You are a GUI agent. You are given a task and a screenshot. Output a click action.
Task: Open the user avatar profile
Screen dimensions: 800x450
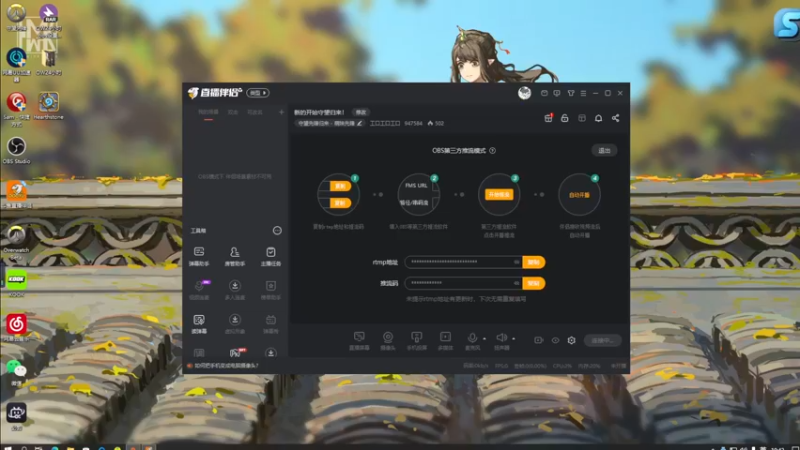524,93
